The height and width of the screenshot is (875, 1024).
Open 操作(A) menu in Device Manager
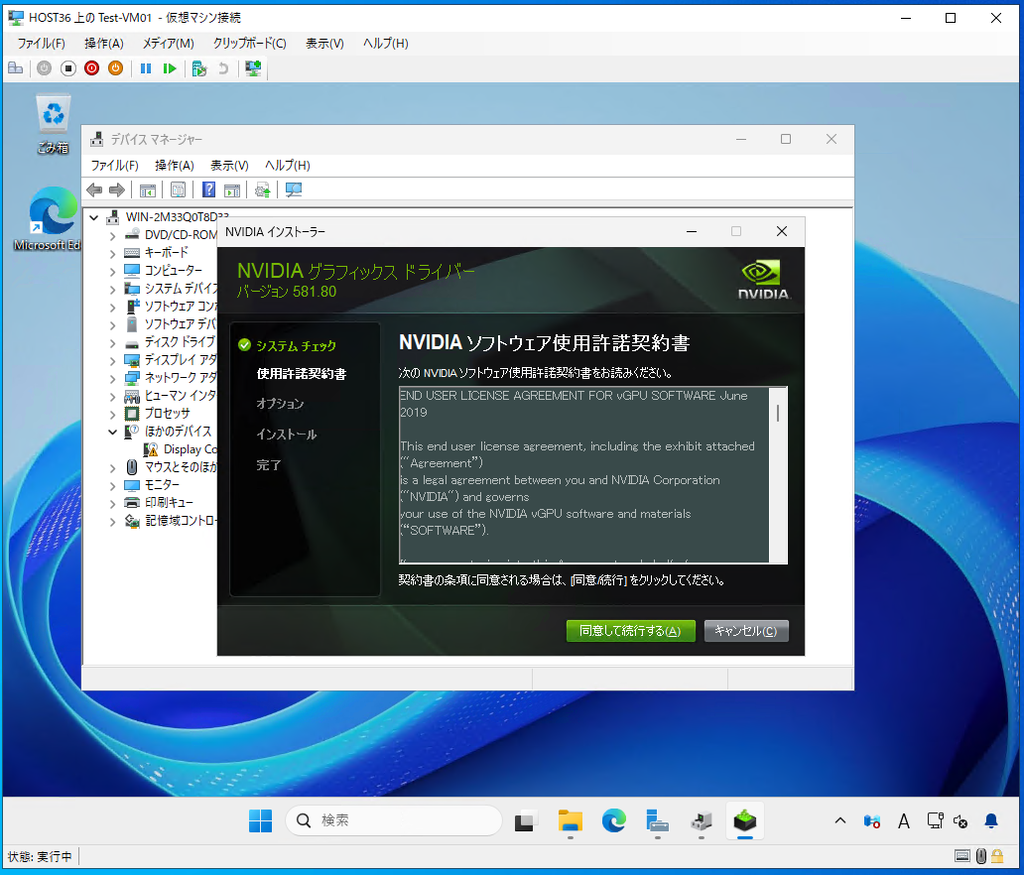tap(174, 165)
